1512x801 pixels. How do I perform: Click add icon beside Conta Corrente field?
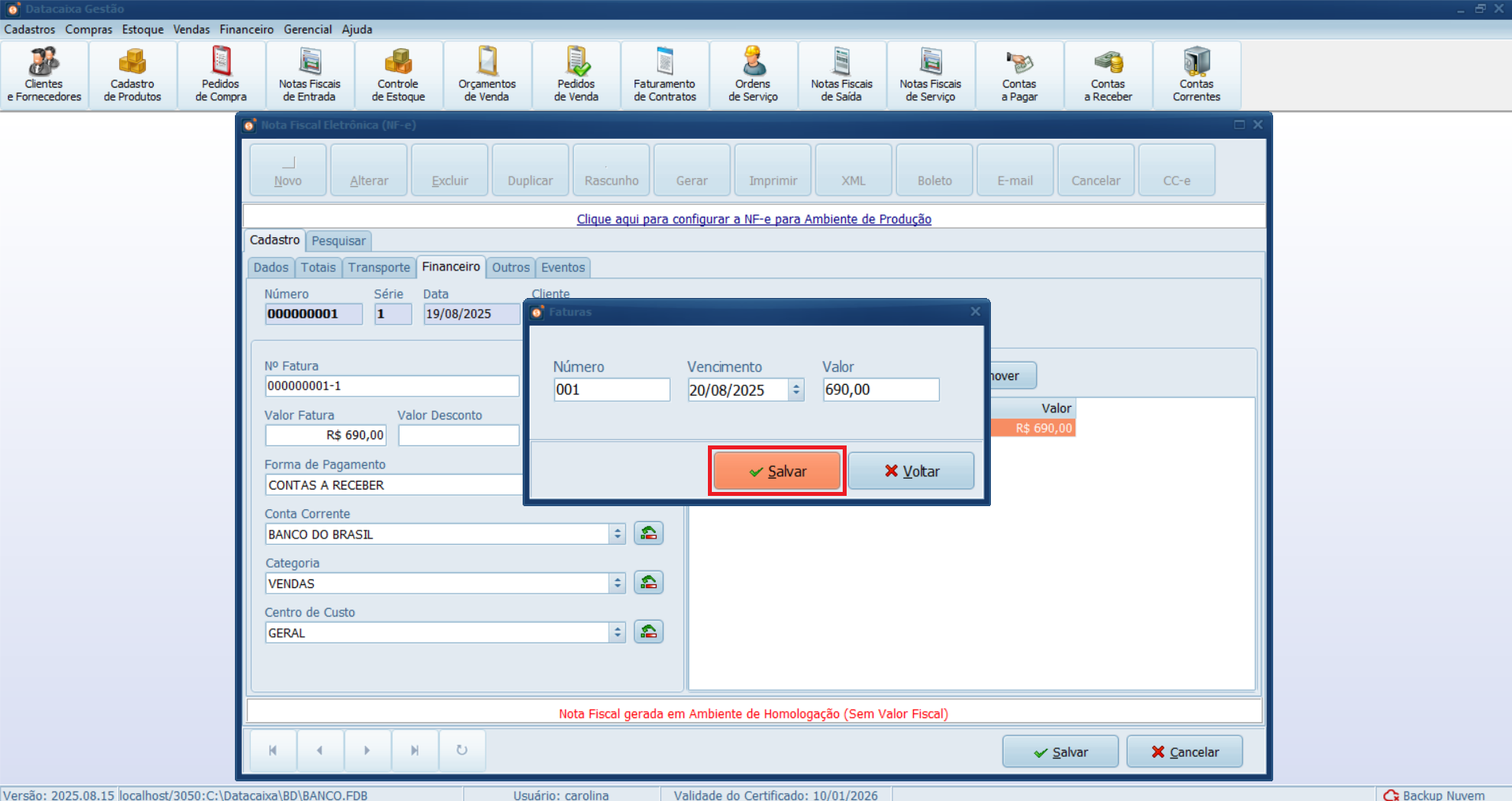click(x=648, y=534)
